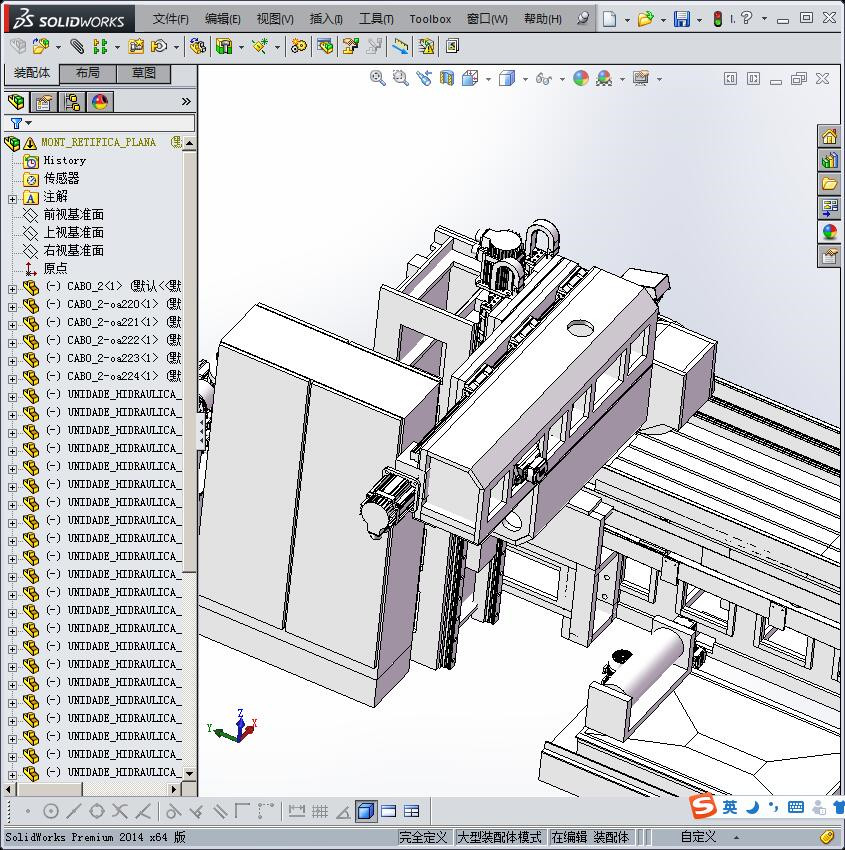Click the Zoom to Fit magnifier icon
The height and width of the screenshot is (850, 845).
(377, 78)
